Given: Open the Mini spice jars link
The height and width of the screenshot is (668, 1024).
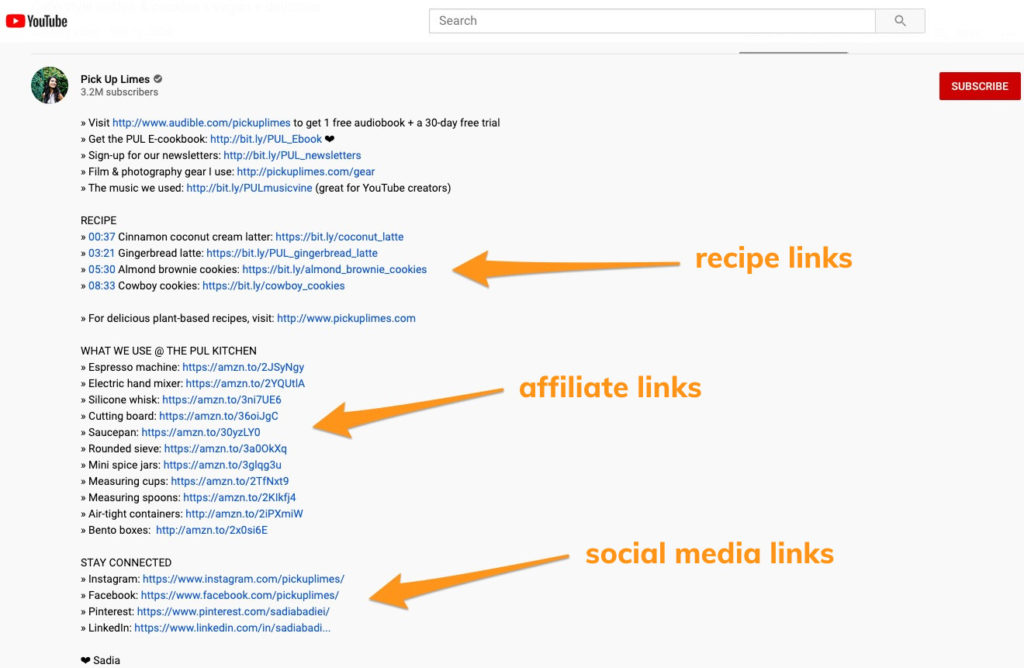Looking at the screenshot, I should click(x=222, y=466).
